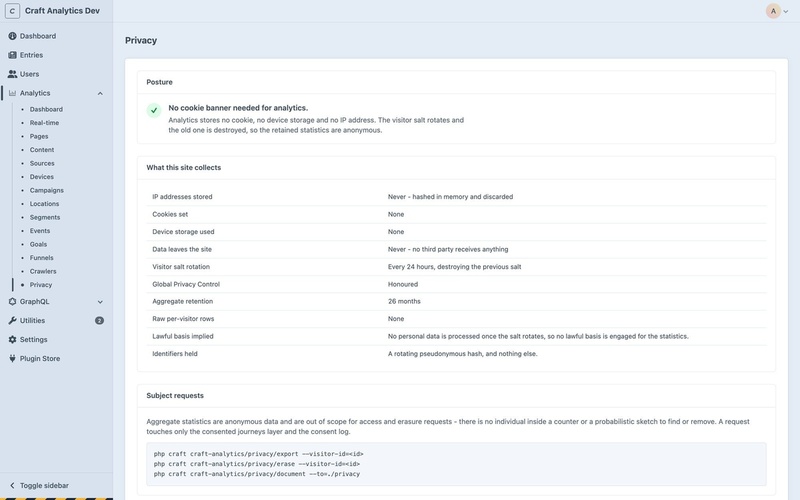Click the Posture section heading
The height and width of the screenshot is (500, 800).
(159, 82)
